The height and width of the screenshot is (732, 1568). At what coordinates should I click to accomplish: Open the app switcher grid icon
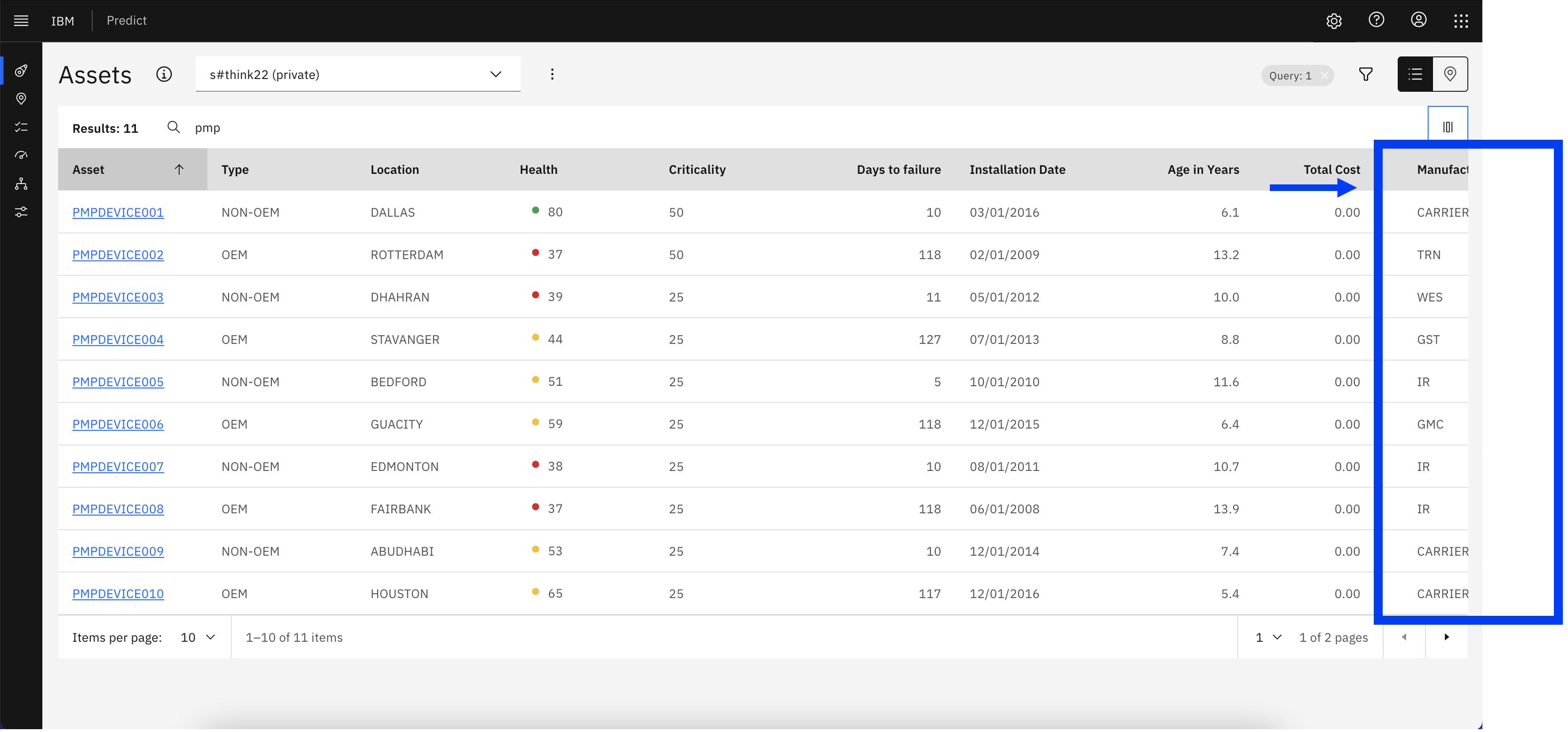click(1461, 21)
